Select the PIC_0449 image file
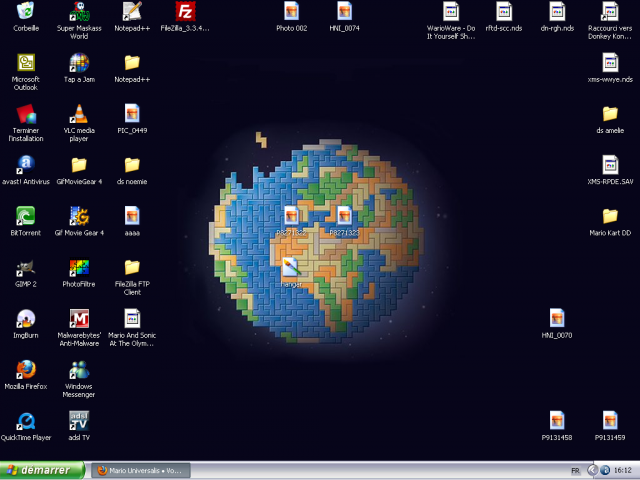The height and width of the screenshot is (480, 640). [132, 114]
